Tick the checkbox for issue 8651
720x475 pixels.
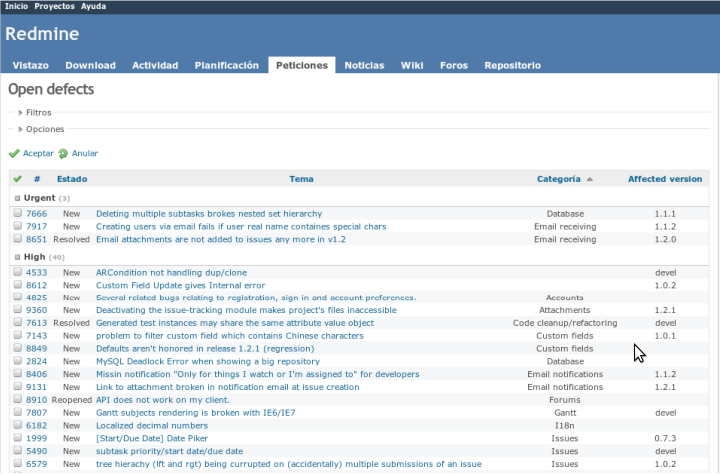tap(17, 238)
